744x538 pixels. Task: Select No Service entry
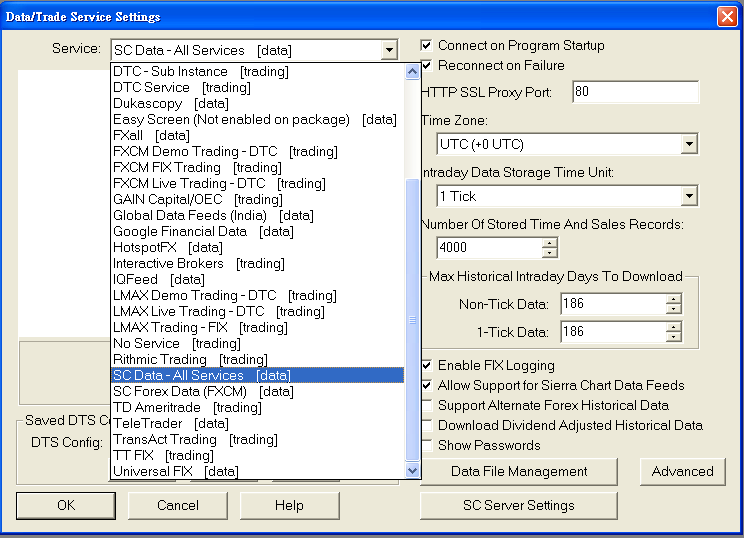(x=258, y=343)
